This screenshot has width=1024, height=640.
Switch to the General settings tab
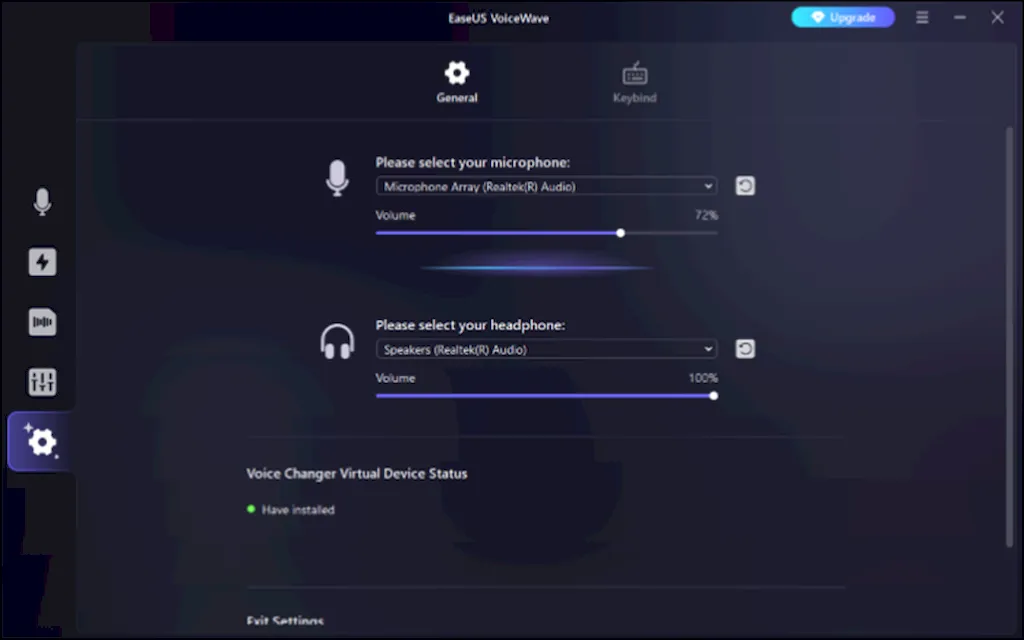(x=457, y=82)
